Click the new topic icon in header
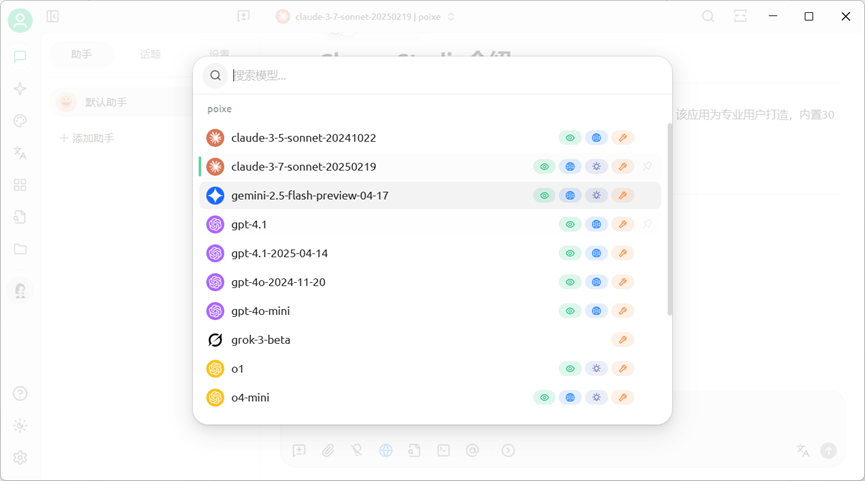The height and width of the screenshot is (481, 865). click(243, 17)
